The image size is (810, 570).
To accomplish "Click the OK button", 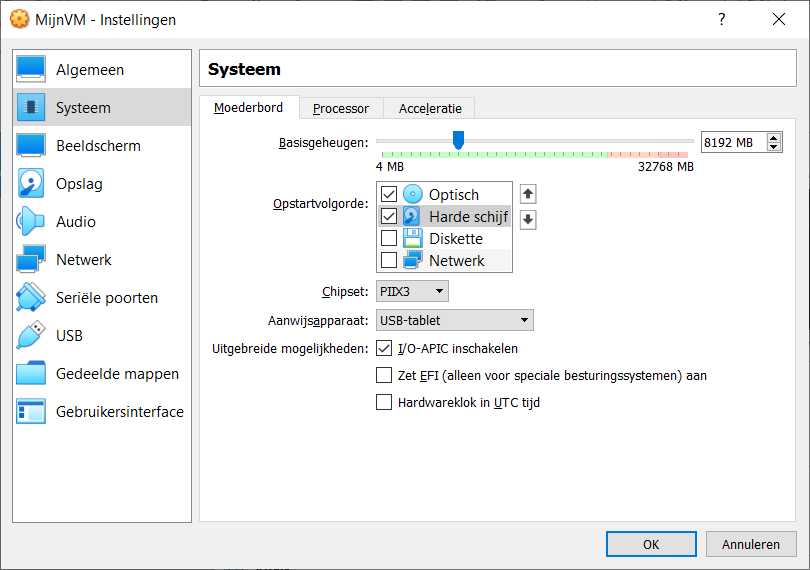I will [x=651, y=545].
